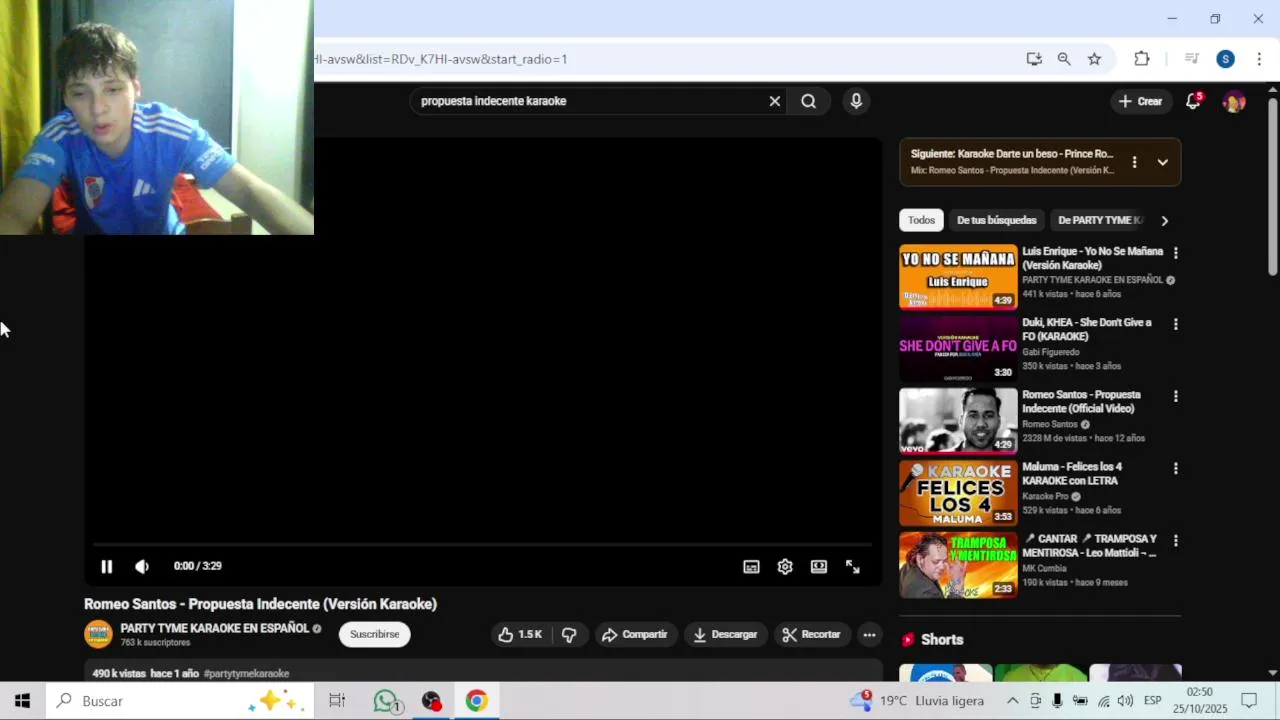
Task: Select the 'Todos' filter chip
Action: [x=921, y=220]
